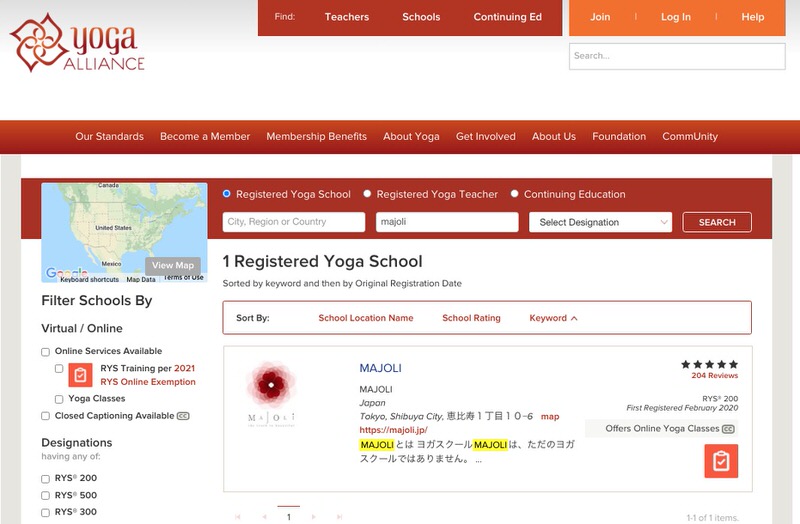Select the Registered Yoga Teacher radio option

tap(368, 194)
